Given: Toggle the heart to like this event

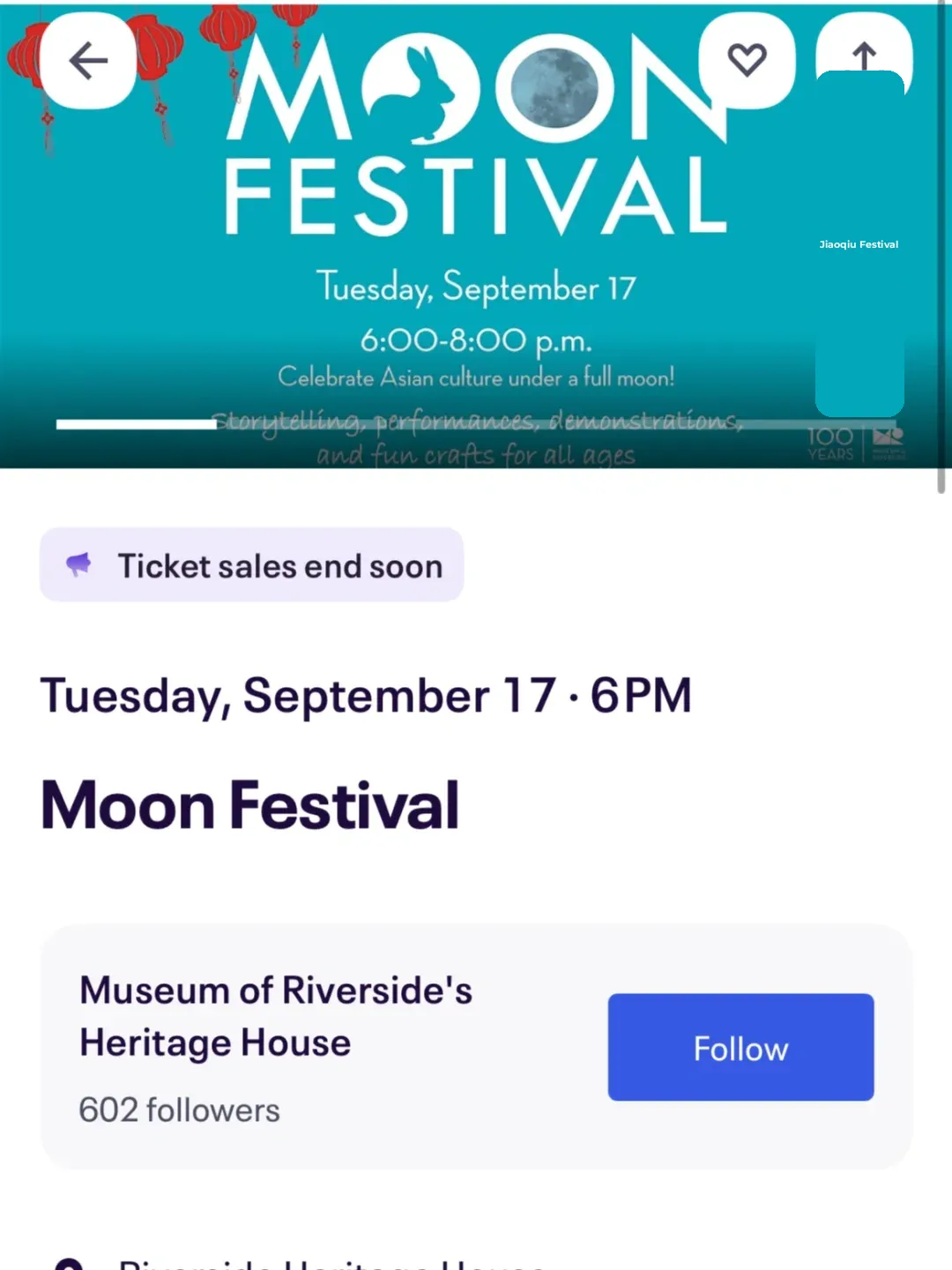Looking at the screenshot, I should coord(747,58).
